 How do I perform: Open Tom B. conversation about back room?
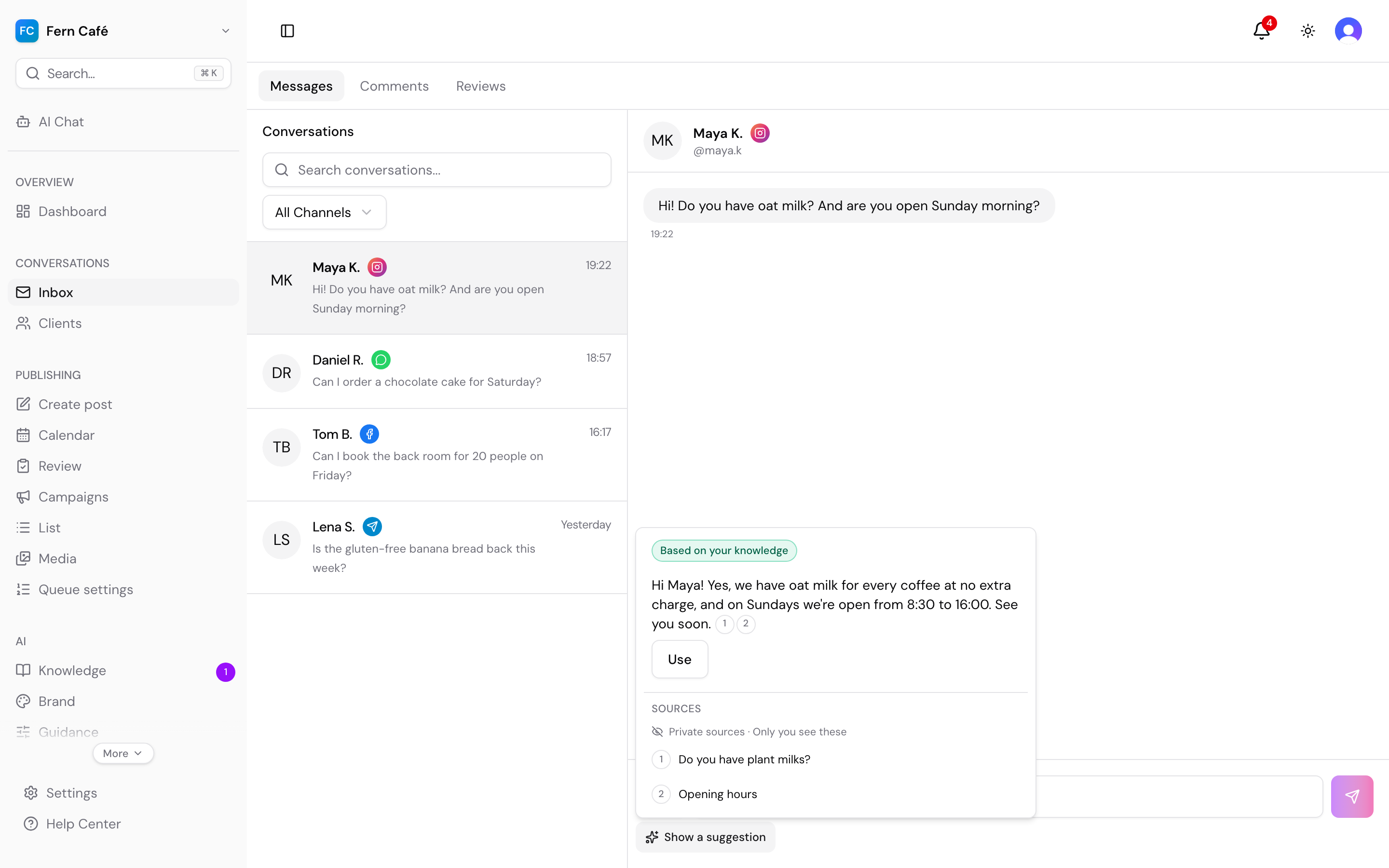(437, 455)
